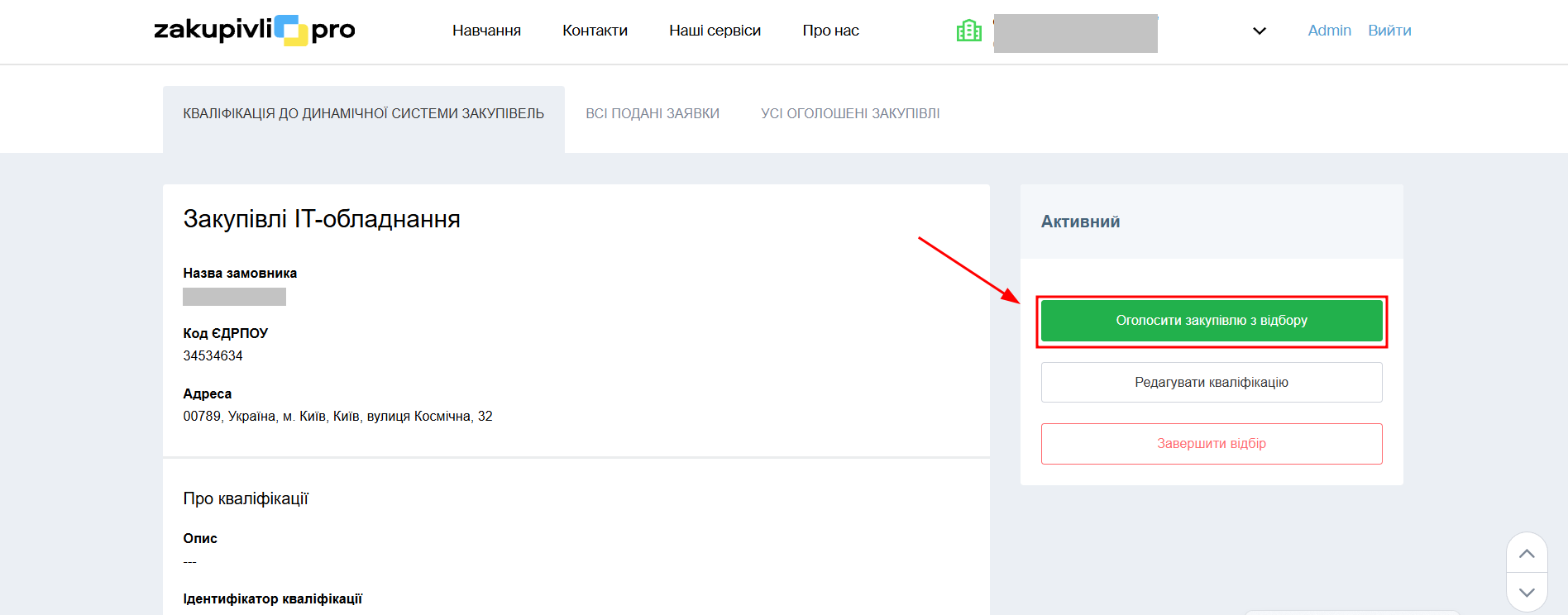Viewport: 1568px width, 615px height.
Task: Expand the organization selector dropdown arrow
Action: (1259, 31)
